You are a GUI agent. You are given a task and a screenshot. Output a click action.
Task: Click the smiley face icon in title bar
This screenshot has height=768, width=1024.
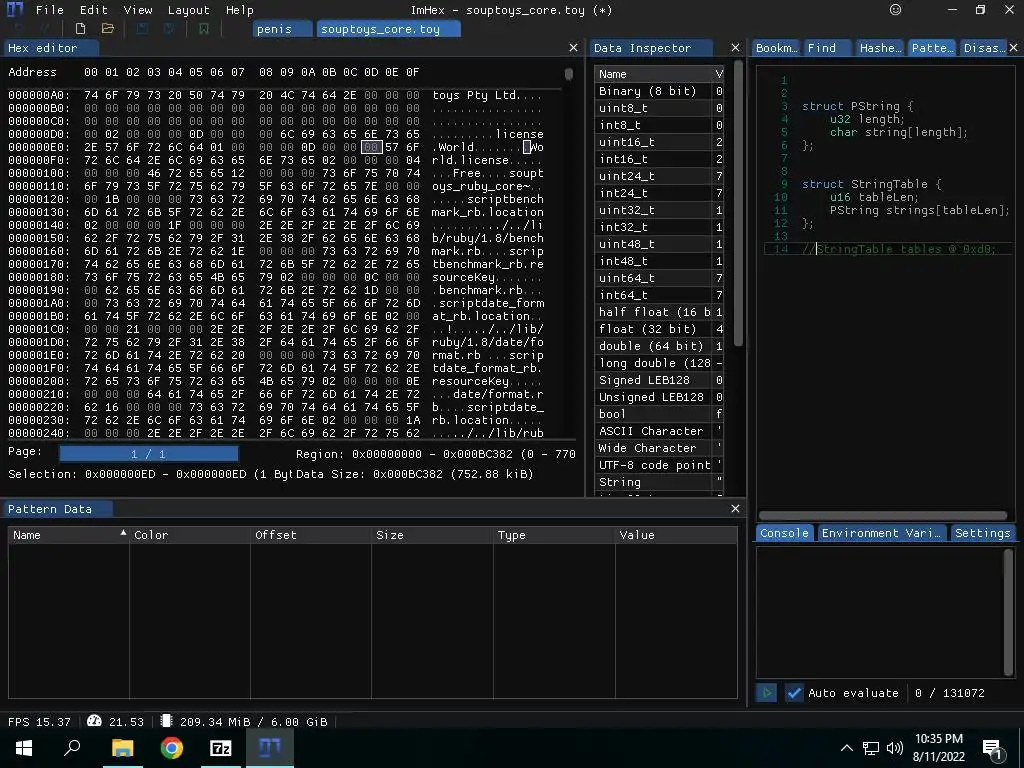pos(895,10)
